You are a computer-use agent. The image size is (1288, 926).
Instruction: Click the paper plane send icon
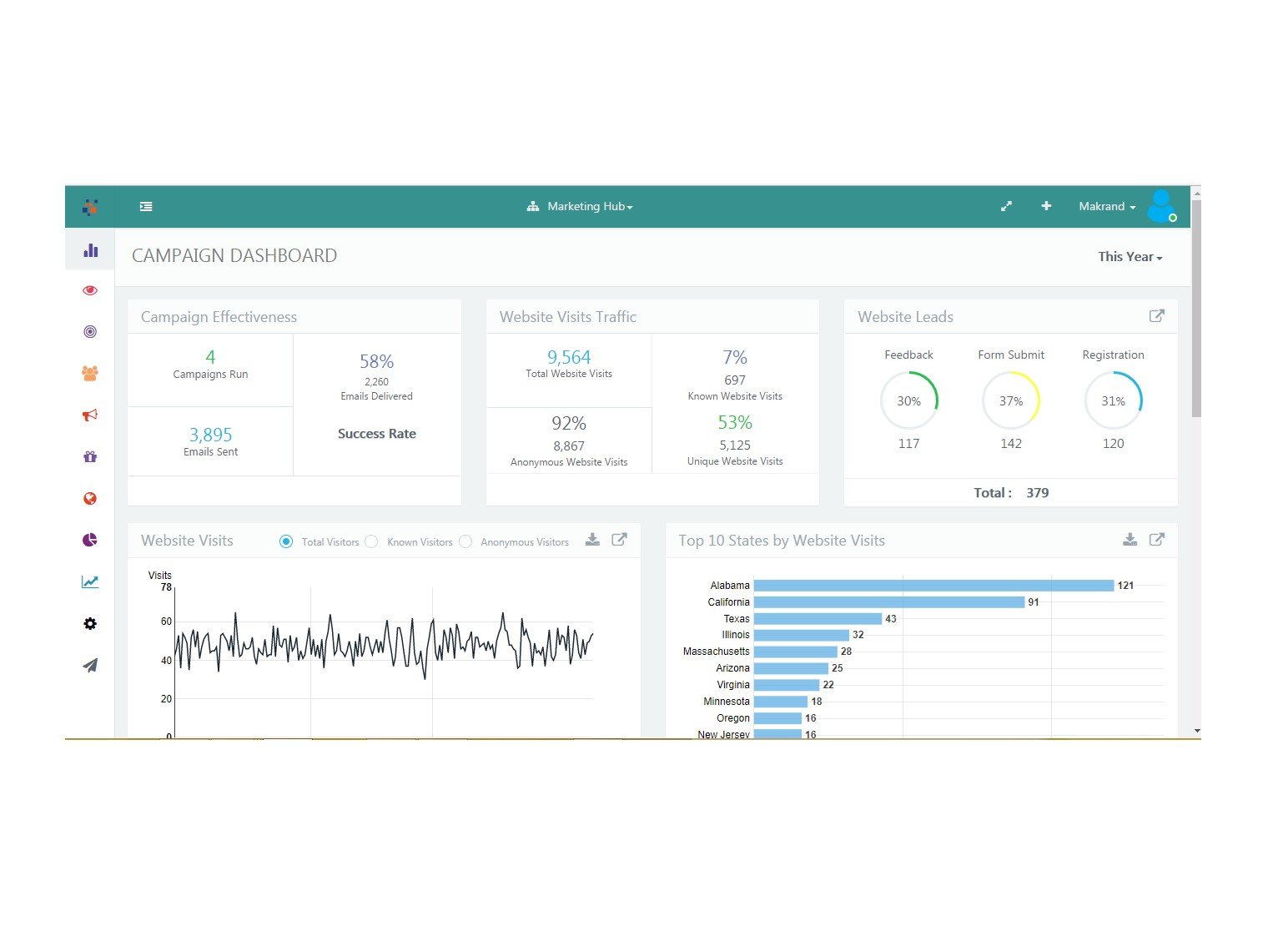(90, 665)
